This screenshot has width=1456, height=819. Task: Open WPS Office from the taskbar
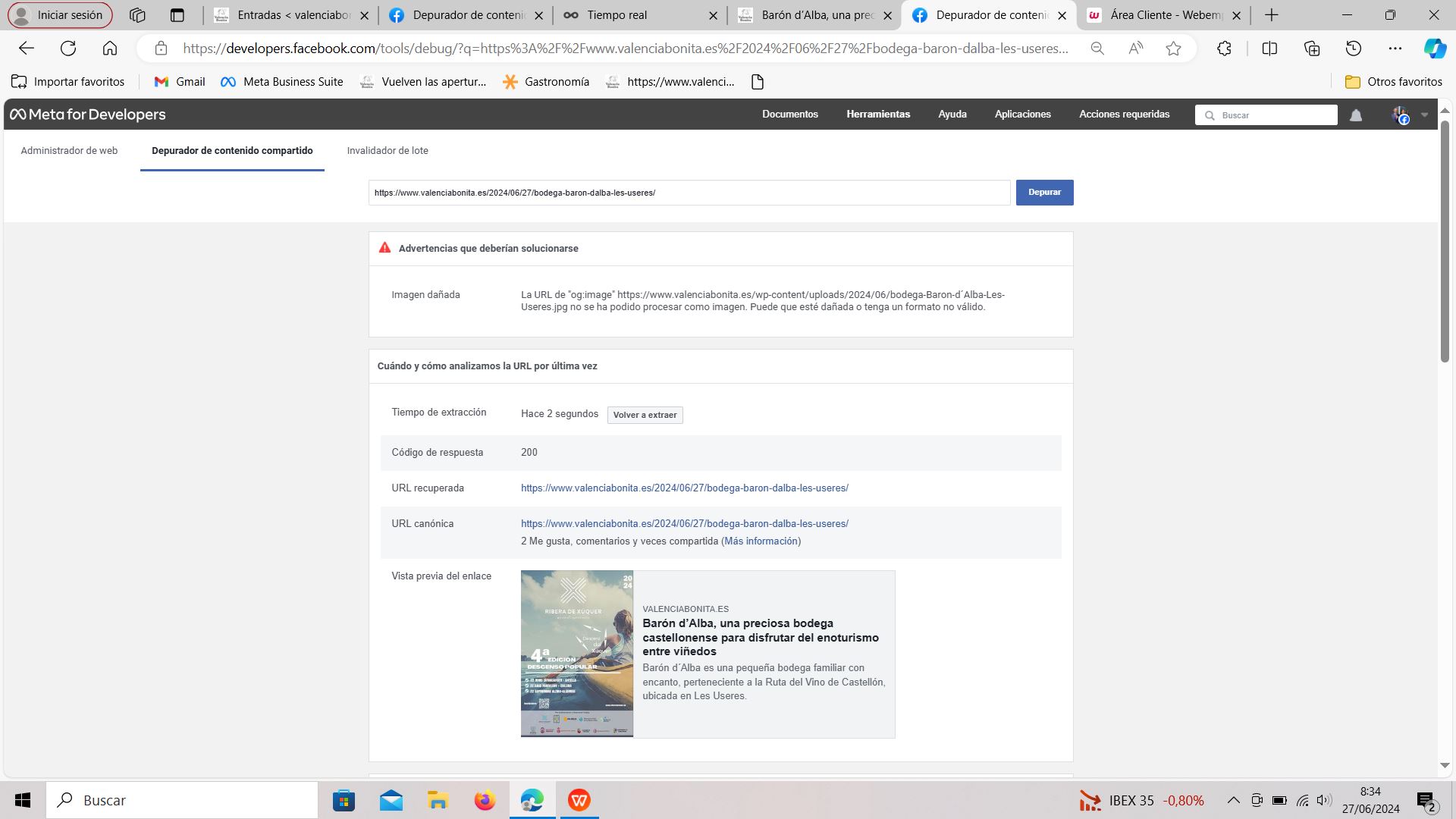pos(579,800)
